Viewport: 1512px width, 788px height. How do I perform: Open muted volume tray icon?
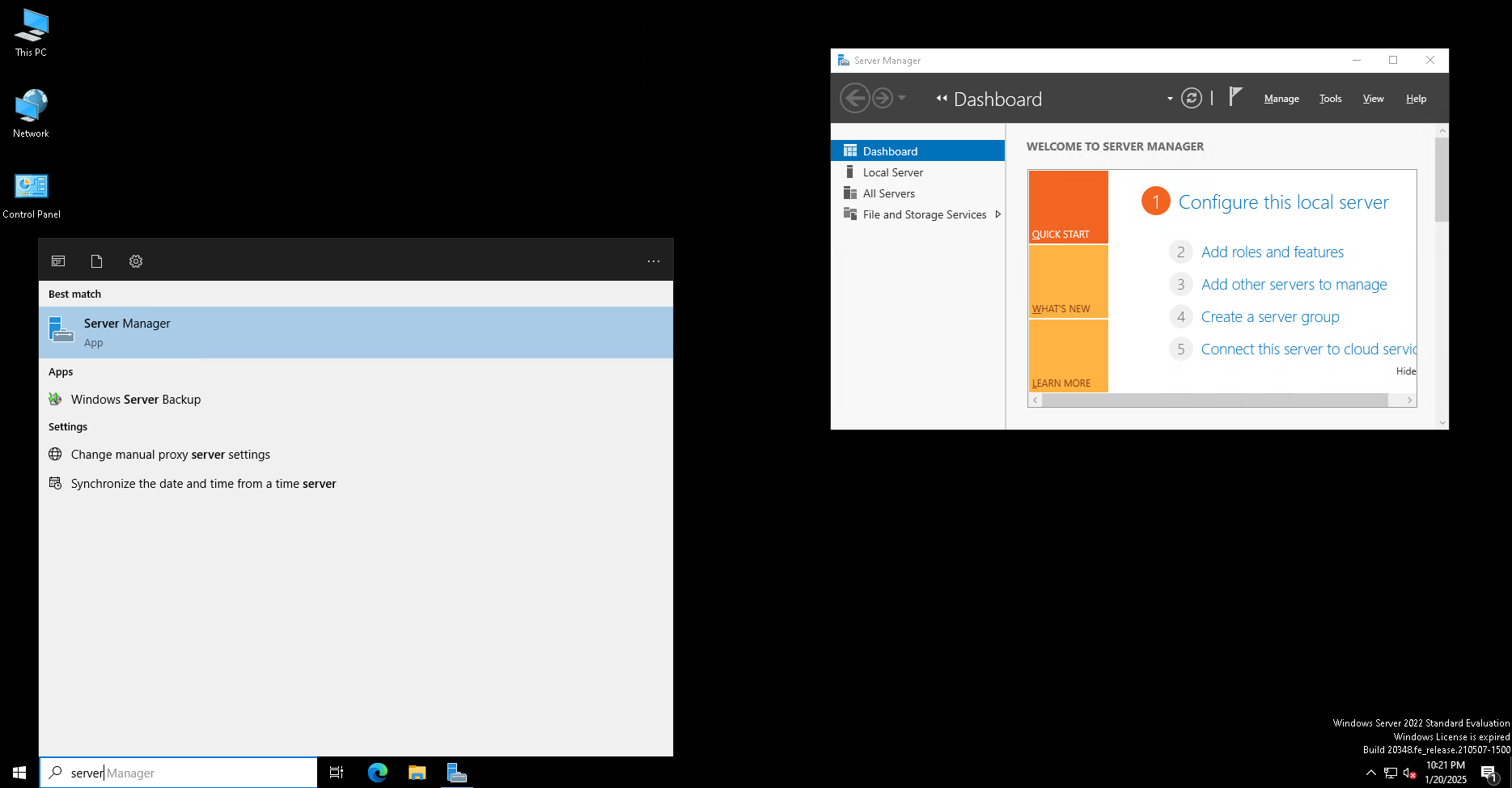tap(1409, 773)
